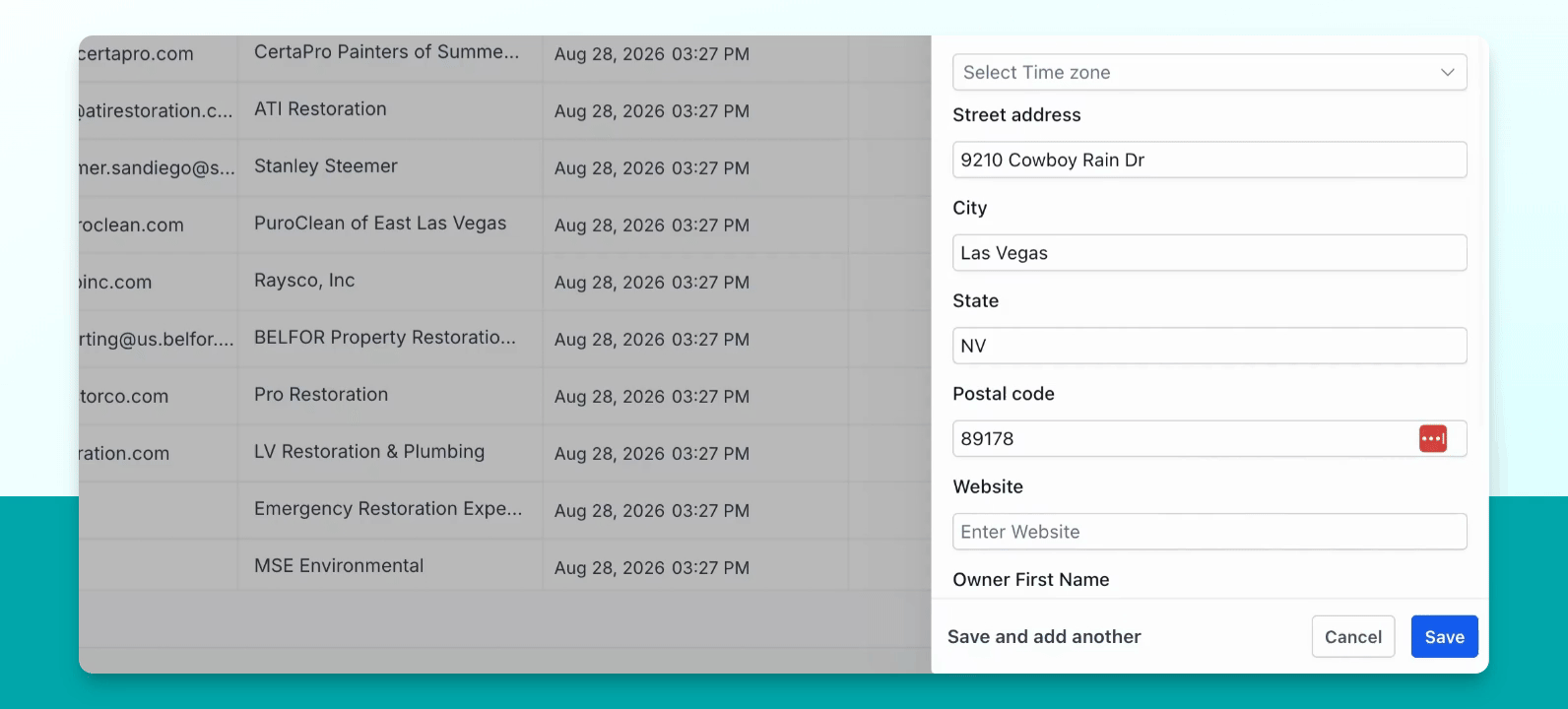This screenshot has width=1568, height=709.
Task: Select the ration.com email cell
Action: tap(124, 454)
